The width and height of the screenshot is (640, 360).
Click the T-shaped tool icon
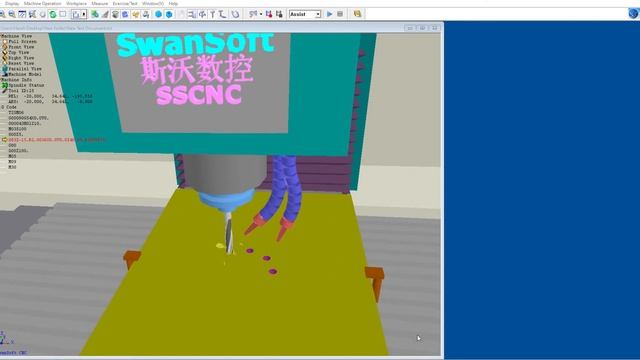212,14
